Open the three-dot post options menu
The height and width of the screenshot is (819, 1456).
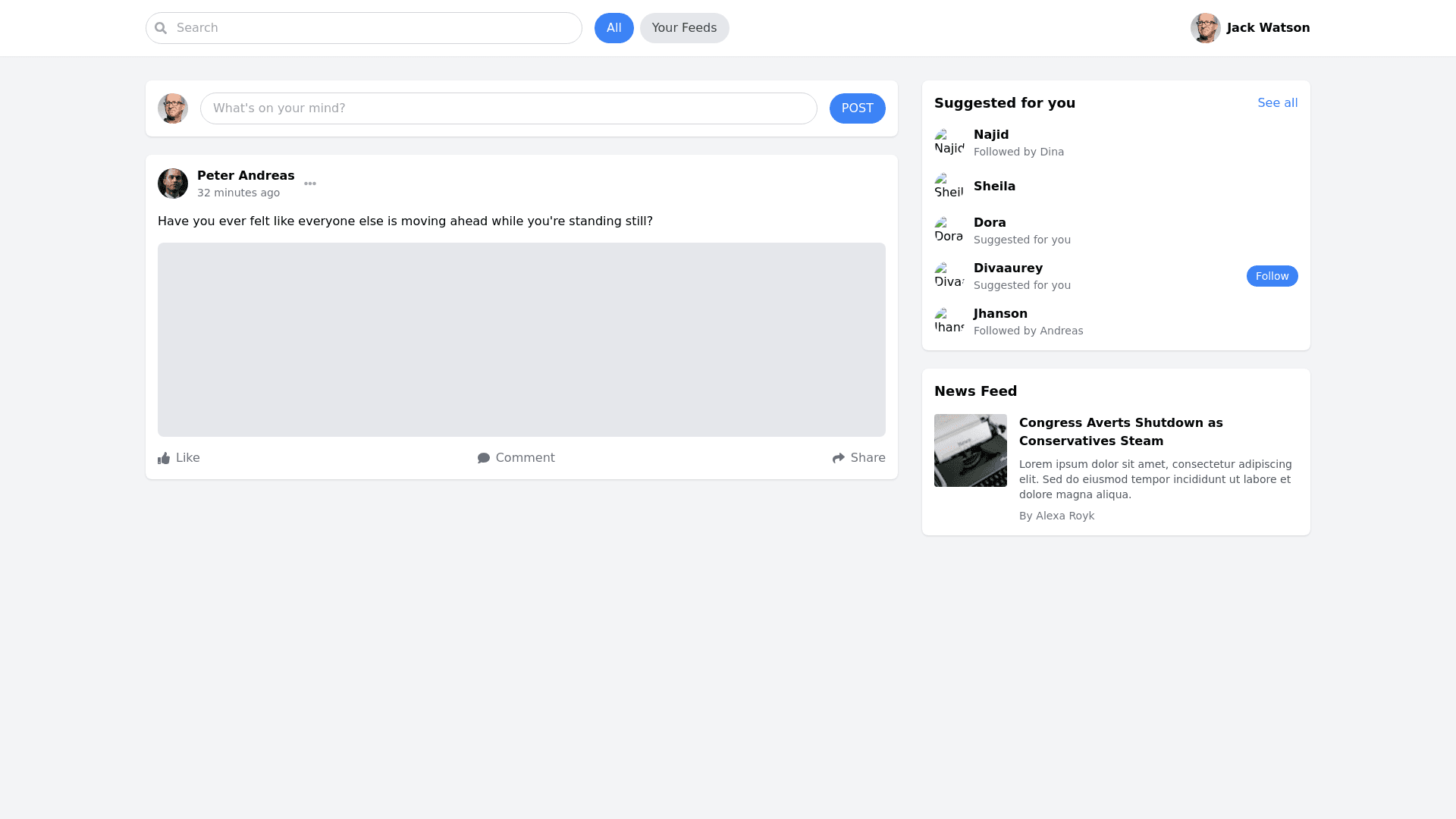(x=310, y=184)
